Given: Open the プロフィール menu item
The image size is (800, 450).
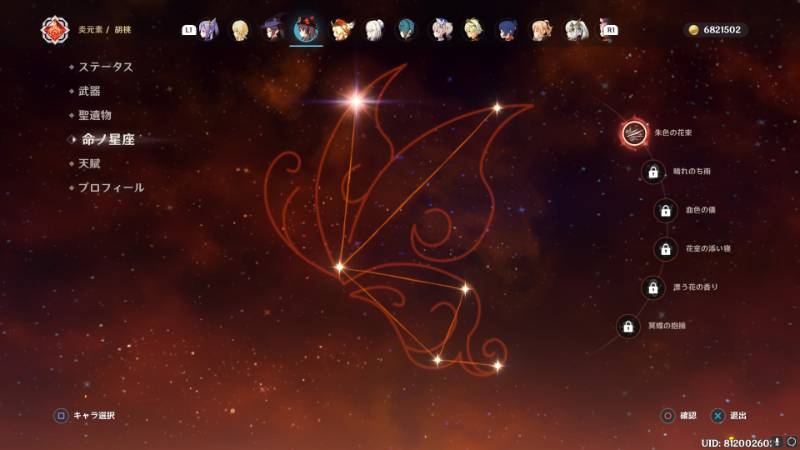Looking at the screenshot, I should [x=111, y=188].
